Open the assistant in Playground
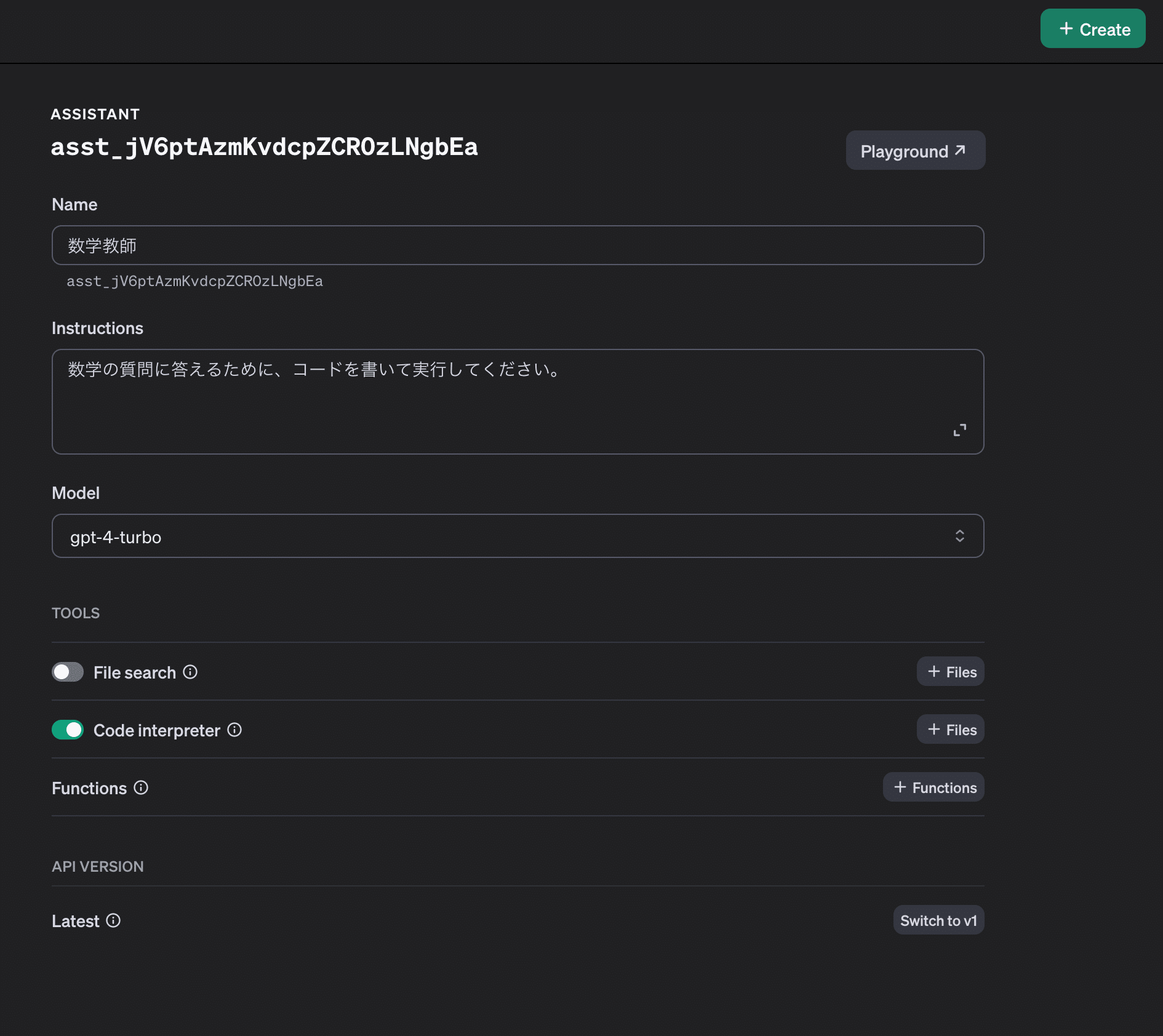 pyautogui.click(x=915, y=151)
